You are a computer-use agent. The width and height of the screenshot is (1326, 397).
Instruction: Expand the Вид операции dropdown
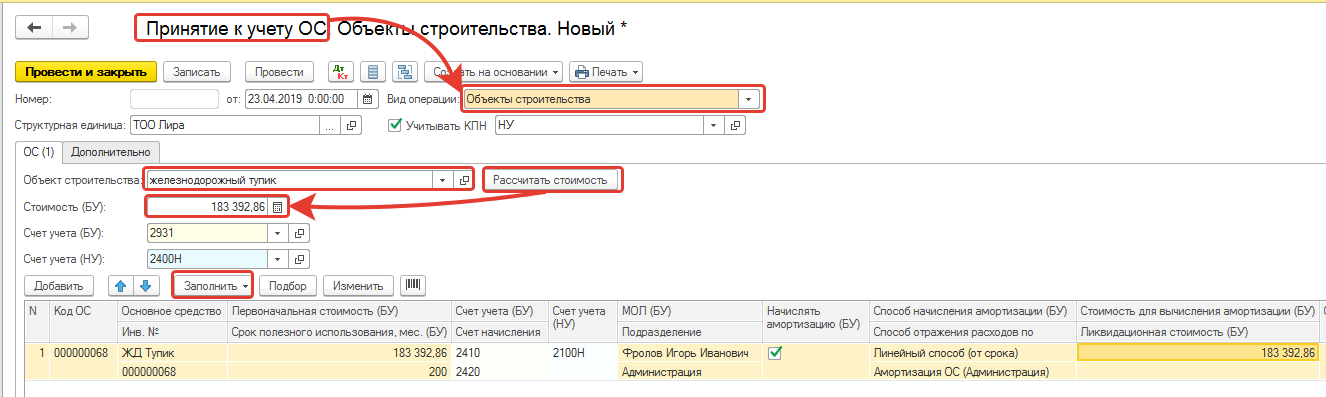tap(748, 99)
